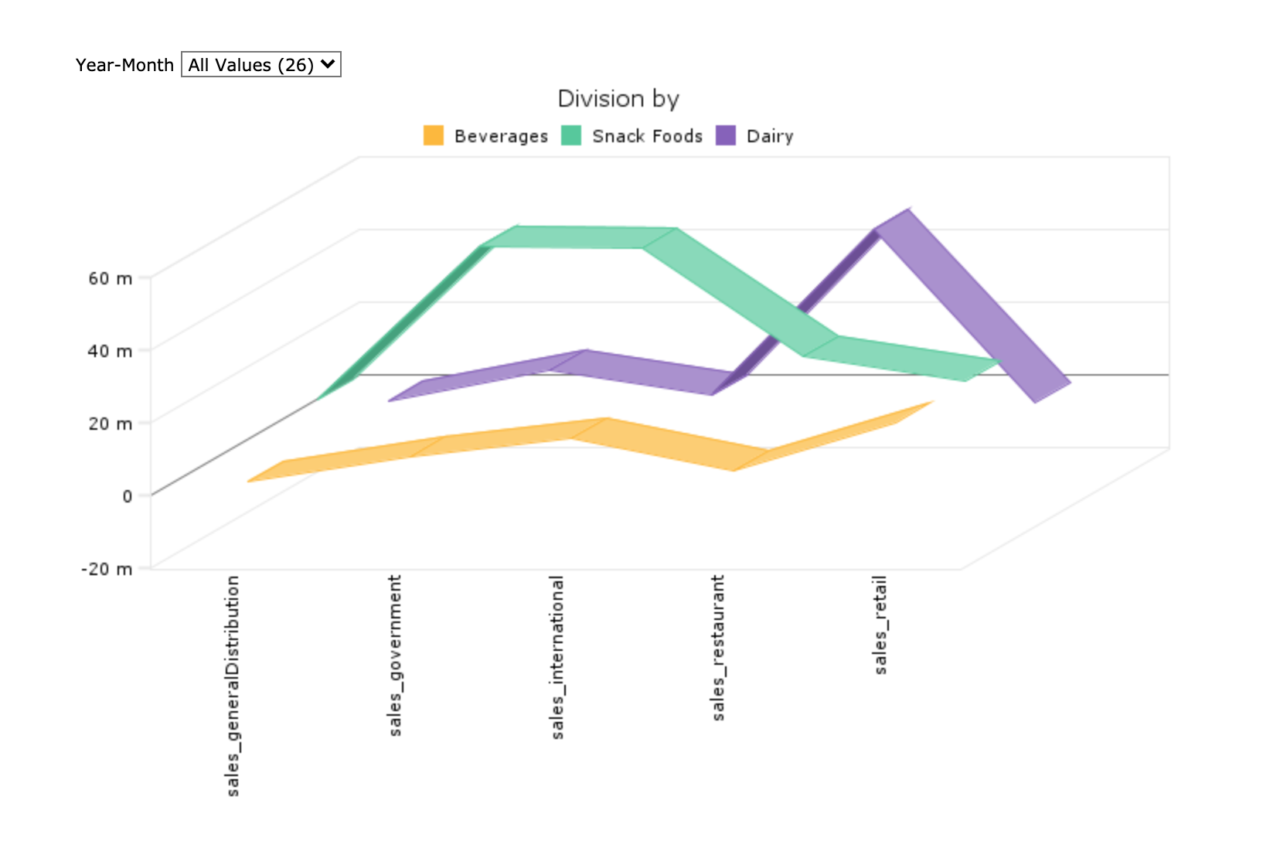Click the sales_international axis label
Viewport: 1280px width, 858px height.
557,656
